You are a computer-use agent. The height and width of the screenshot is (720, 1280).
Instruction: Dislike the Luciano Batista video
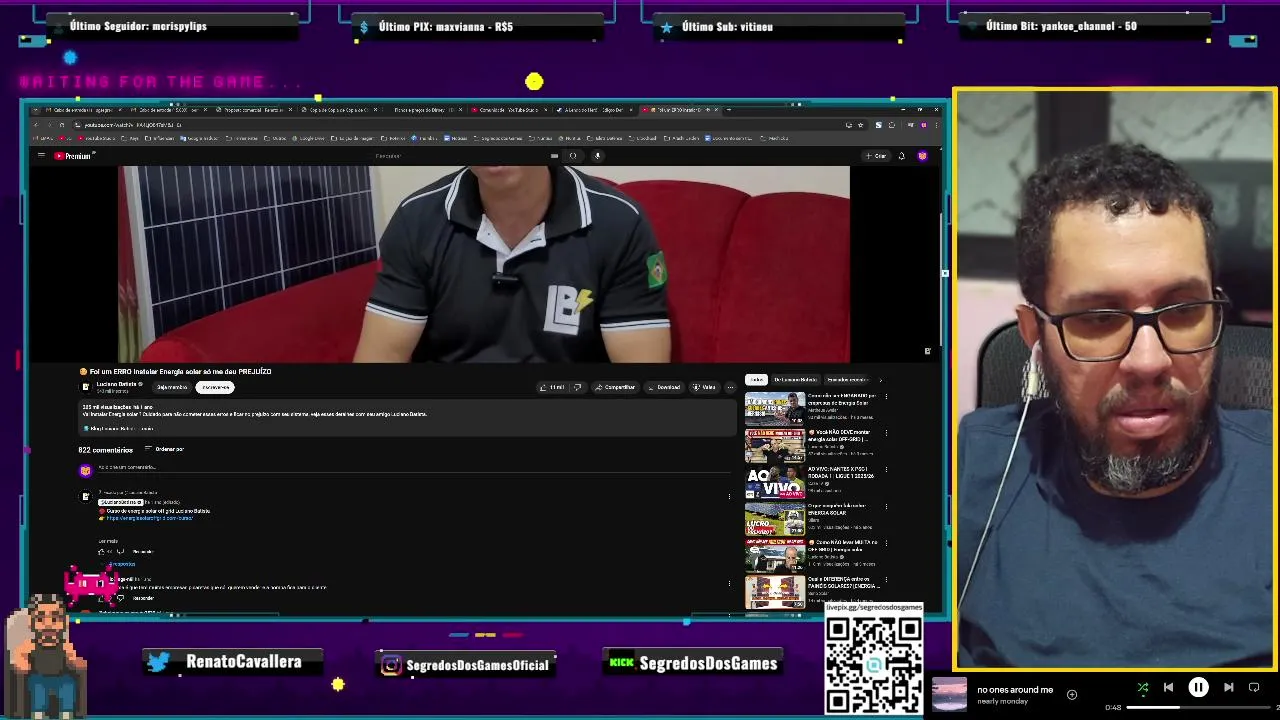pyautogui.click(x=577, y=387)
